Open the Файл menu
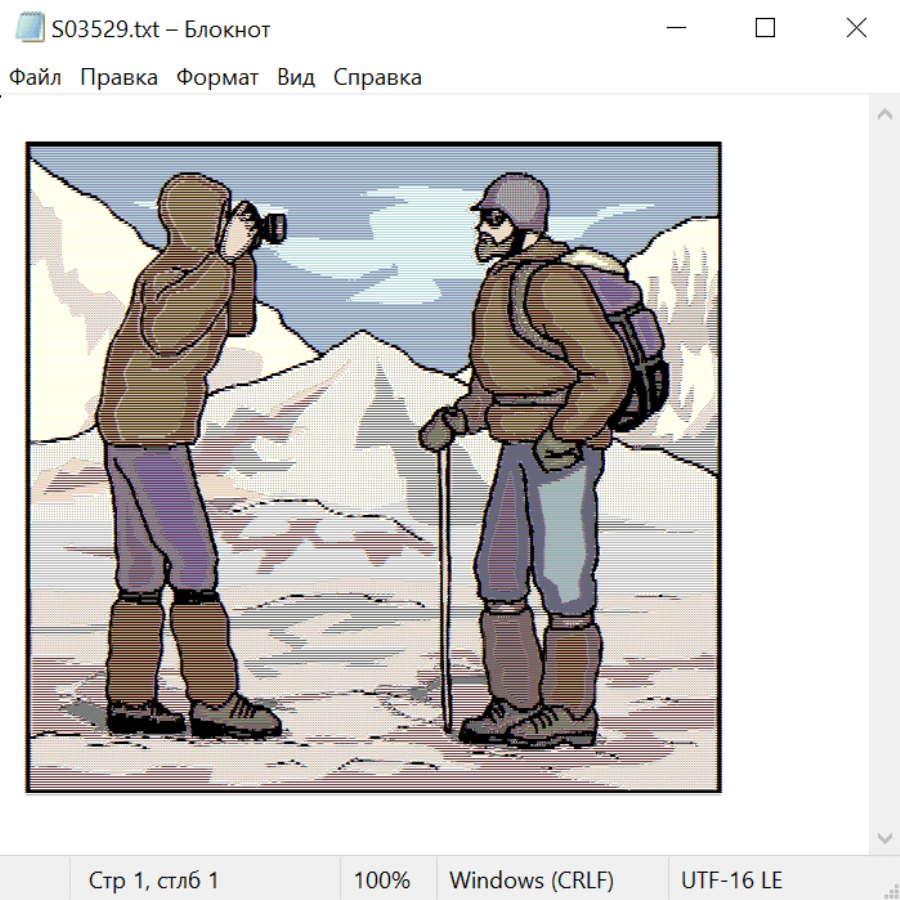 [x=36, y=78]
